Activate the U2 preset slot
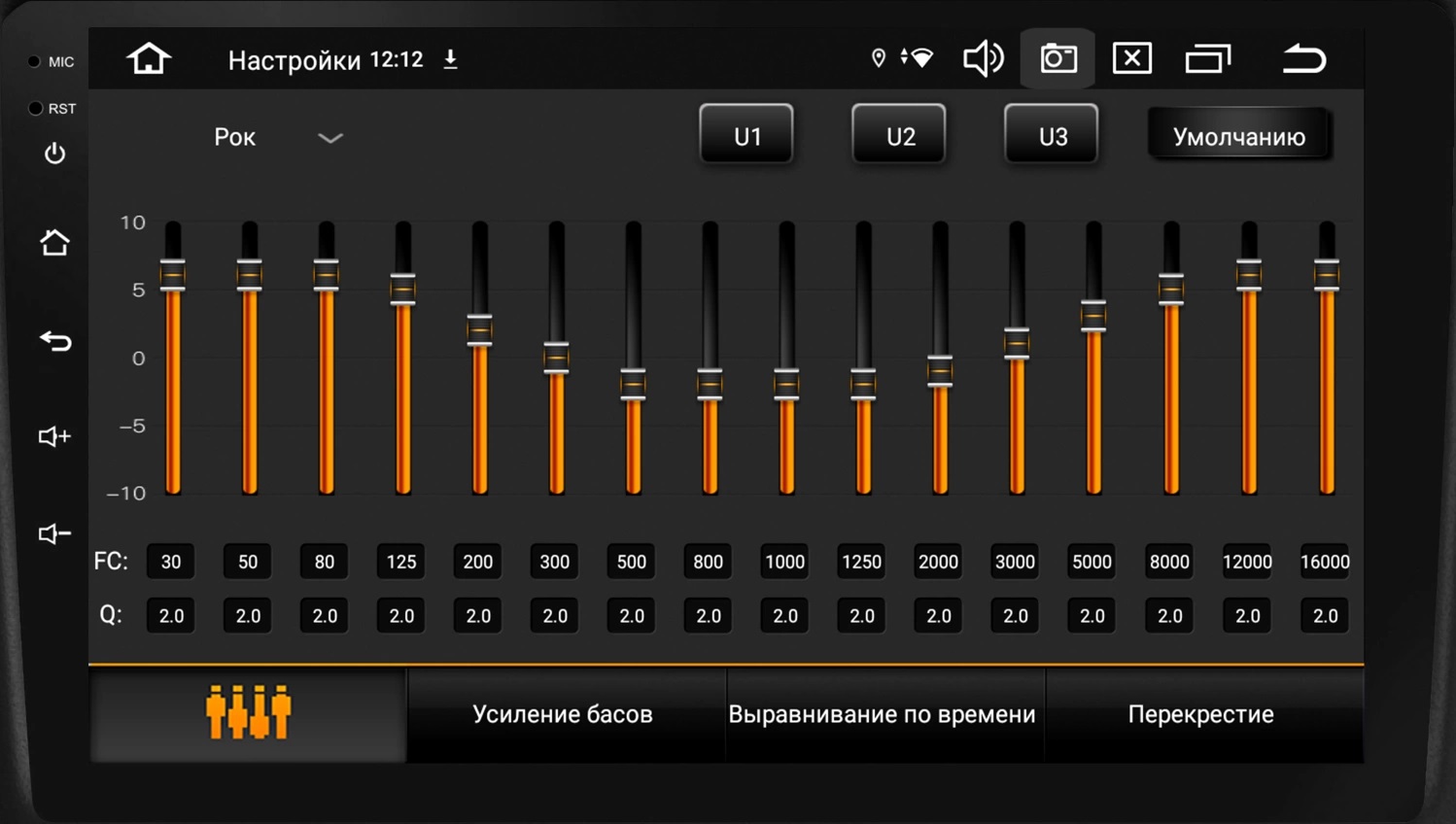 point(898,134)
